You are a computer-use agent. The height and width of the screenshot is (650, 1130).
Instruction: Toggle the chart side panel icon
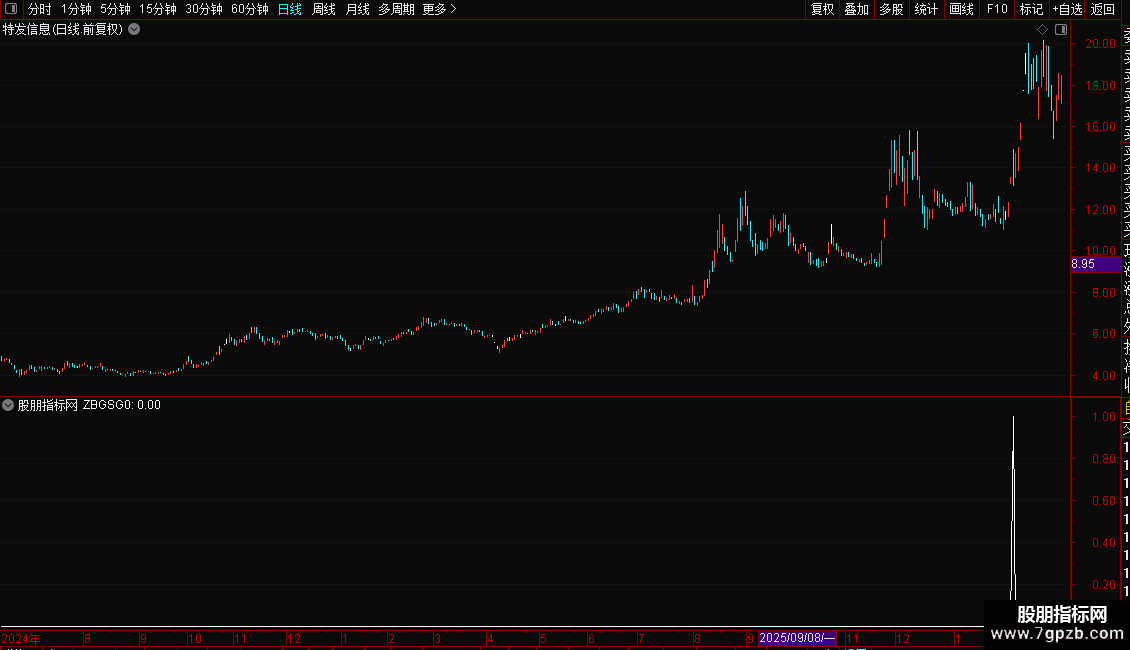[x=1061, y=30]
